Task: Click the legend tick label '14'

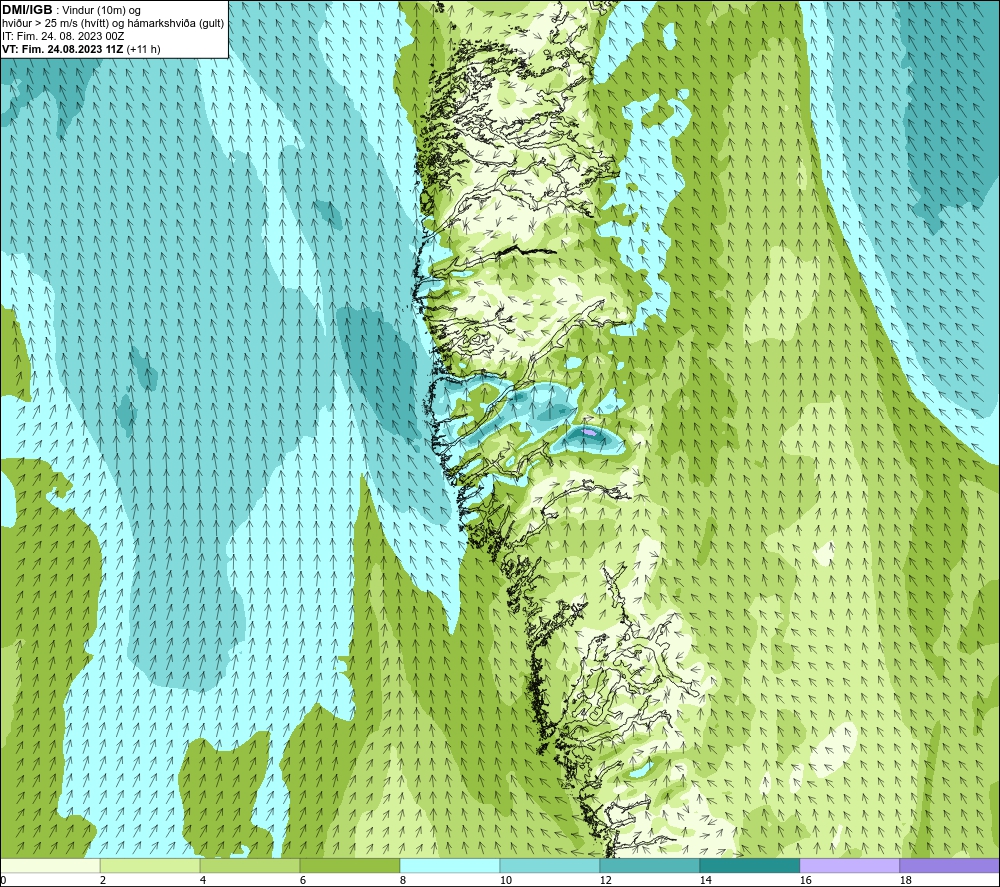Action: point(705,880)
